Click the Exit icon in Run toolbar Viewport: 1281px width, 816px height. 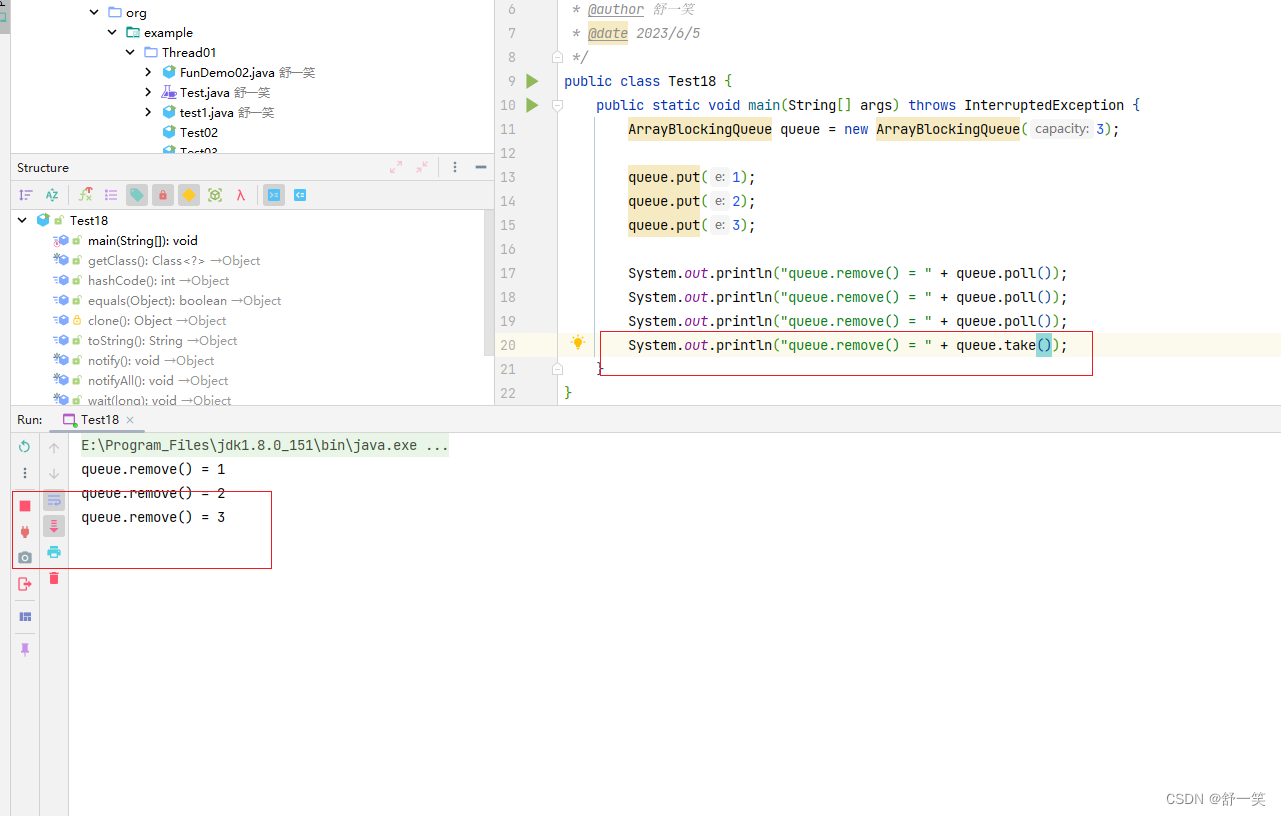[25, 584]
